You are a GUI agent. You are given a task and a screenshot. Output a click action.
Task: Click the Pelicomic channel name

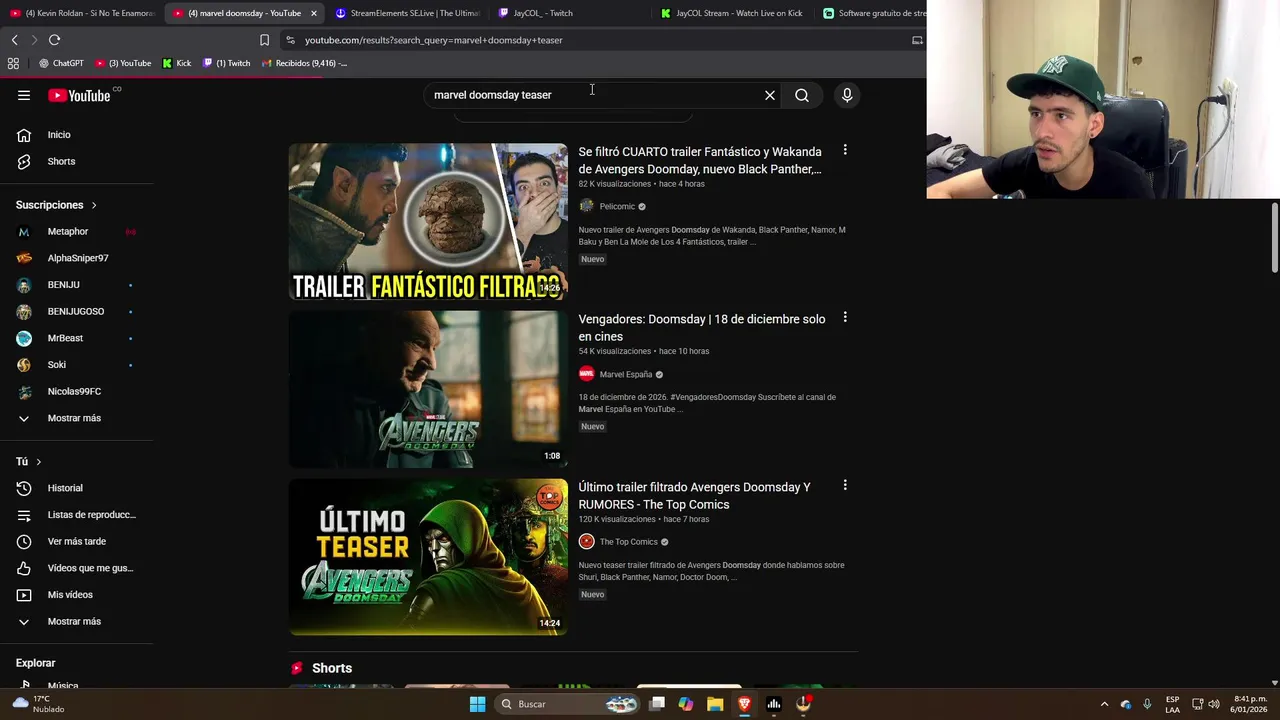(617, 206)
